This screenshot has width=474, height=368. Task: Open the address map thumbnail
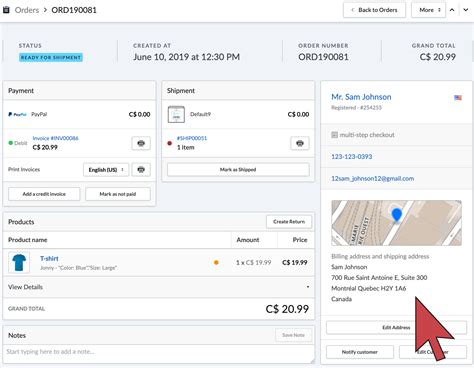tap(396, 223)
